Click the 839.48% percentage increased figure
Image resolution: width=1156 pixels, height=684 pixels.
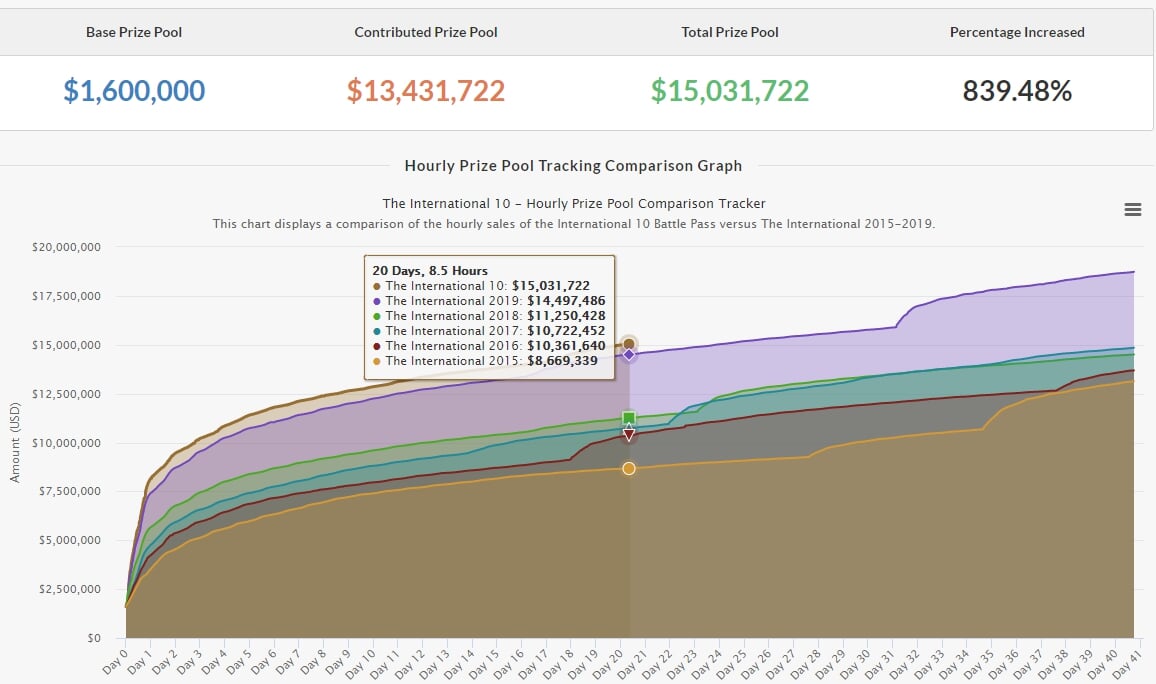pyautogui.click(x=1017, y=91)
